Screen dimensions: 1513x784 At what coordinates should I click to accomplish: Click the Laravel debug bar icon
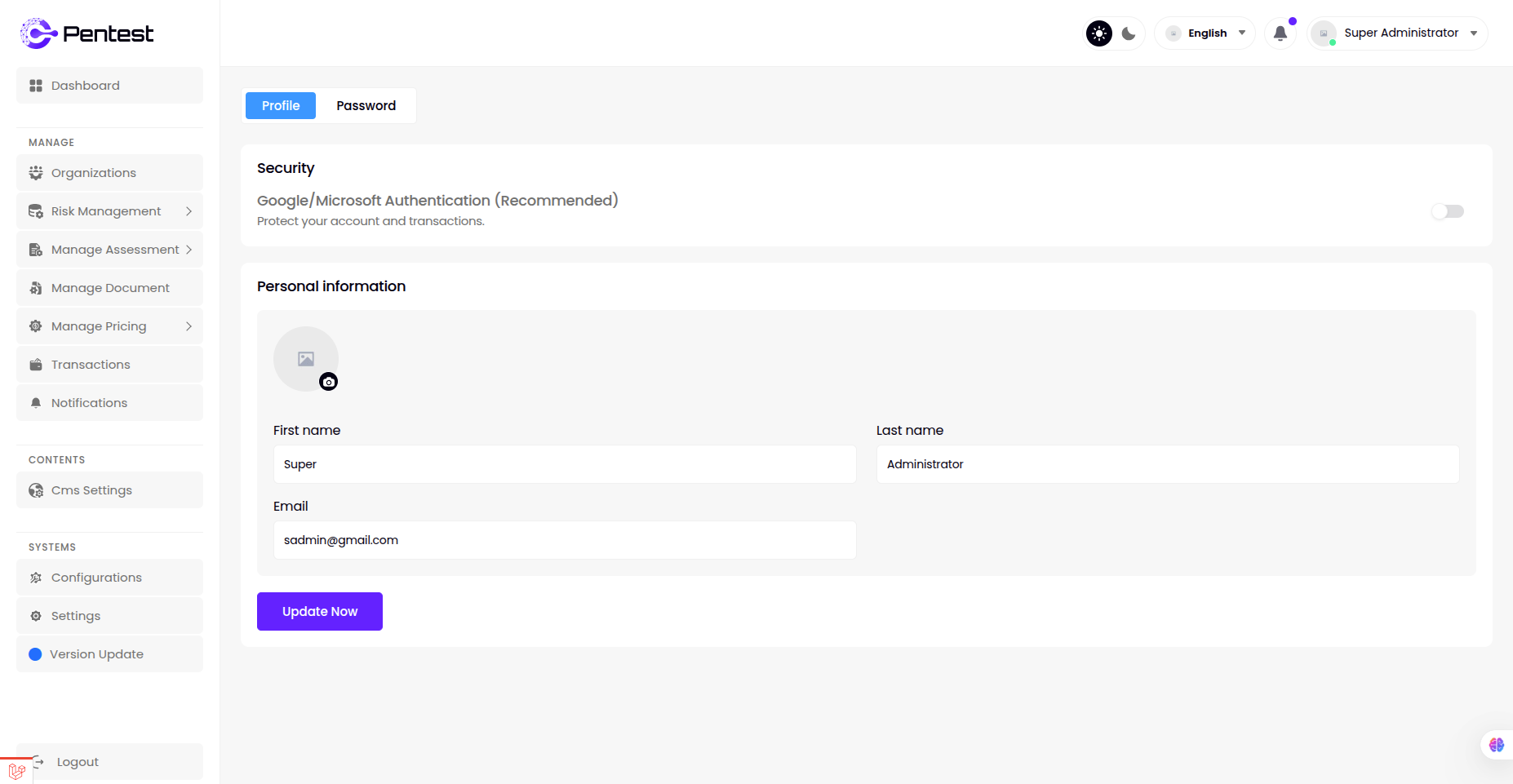coord(16,771)
